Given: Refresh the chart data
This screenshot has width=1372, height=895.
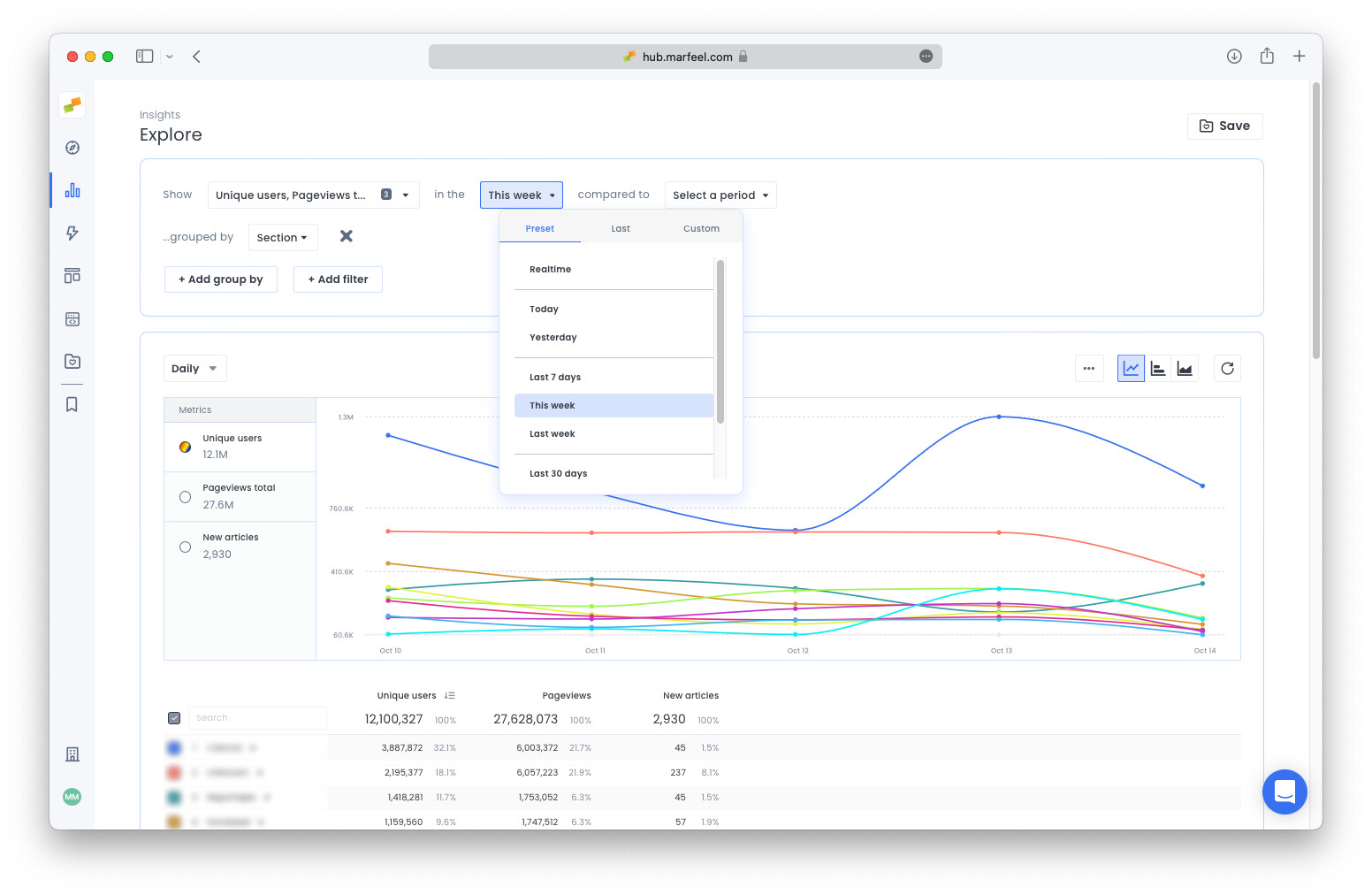Looking at the screenshot, I should pos(1227,369).
